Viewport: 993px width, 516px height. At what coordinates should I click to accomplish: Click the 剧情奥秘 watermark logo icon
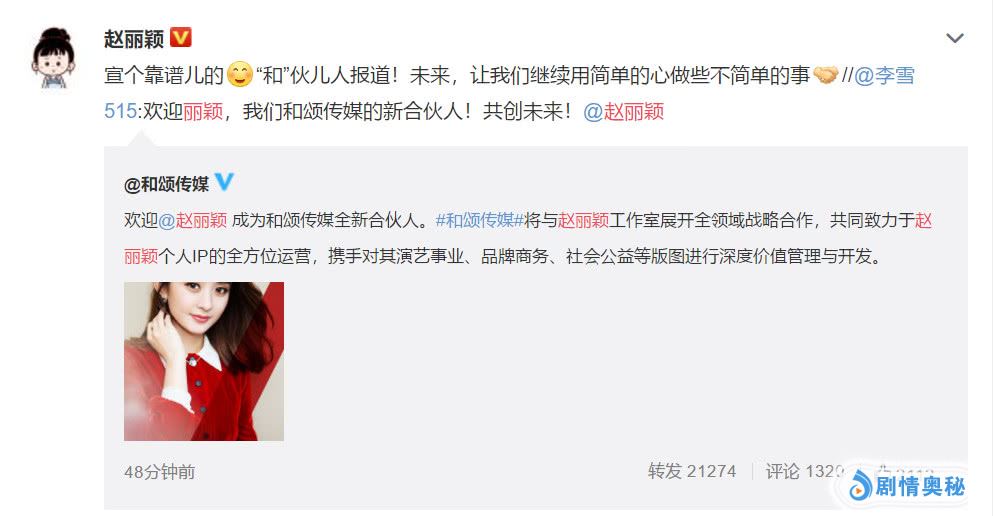click(x=860, y=486)
